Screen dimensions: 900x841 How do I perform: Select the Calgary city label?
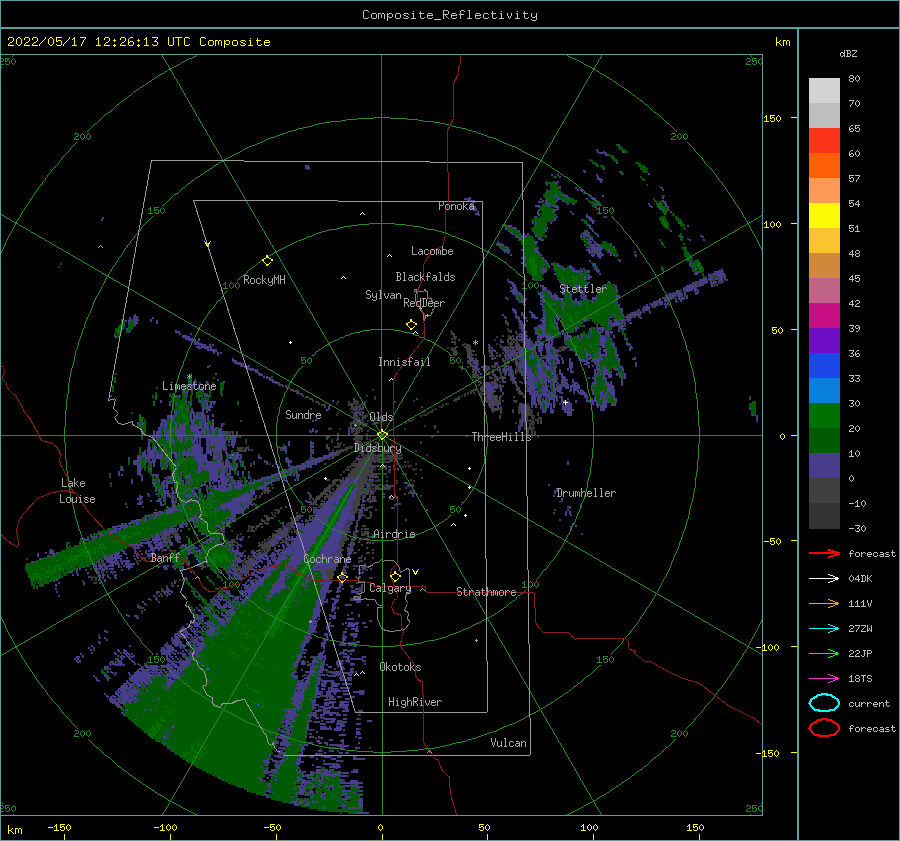pos(390,588)
